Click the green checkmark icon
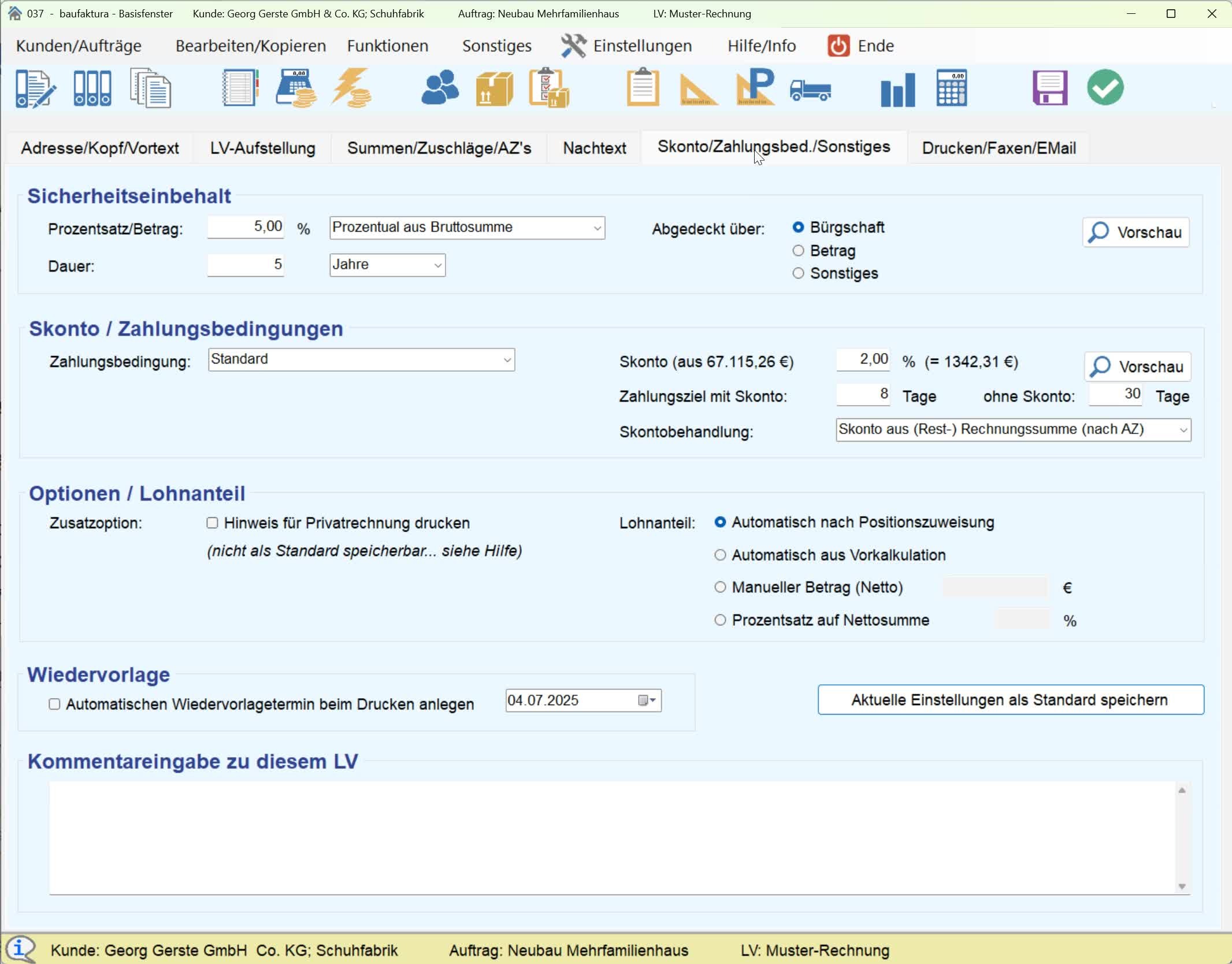Image resolution: width=1232 pixels, height=964 pixels. coord(1105,88)
